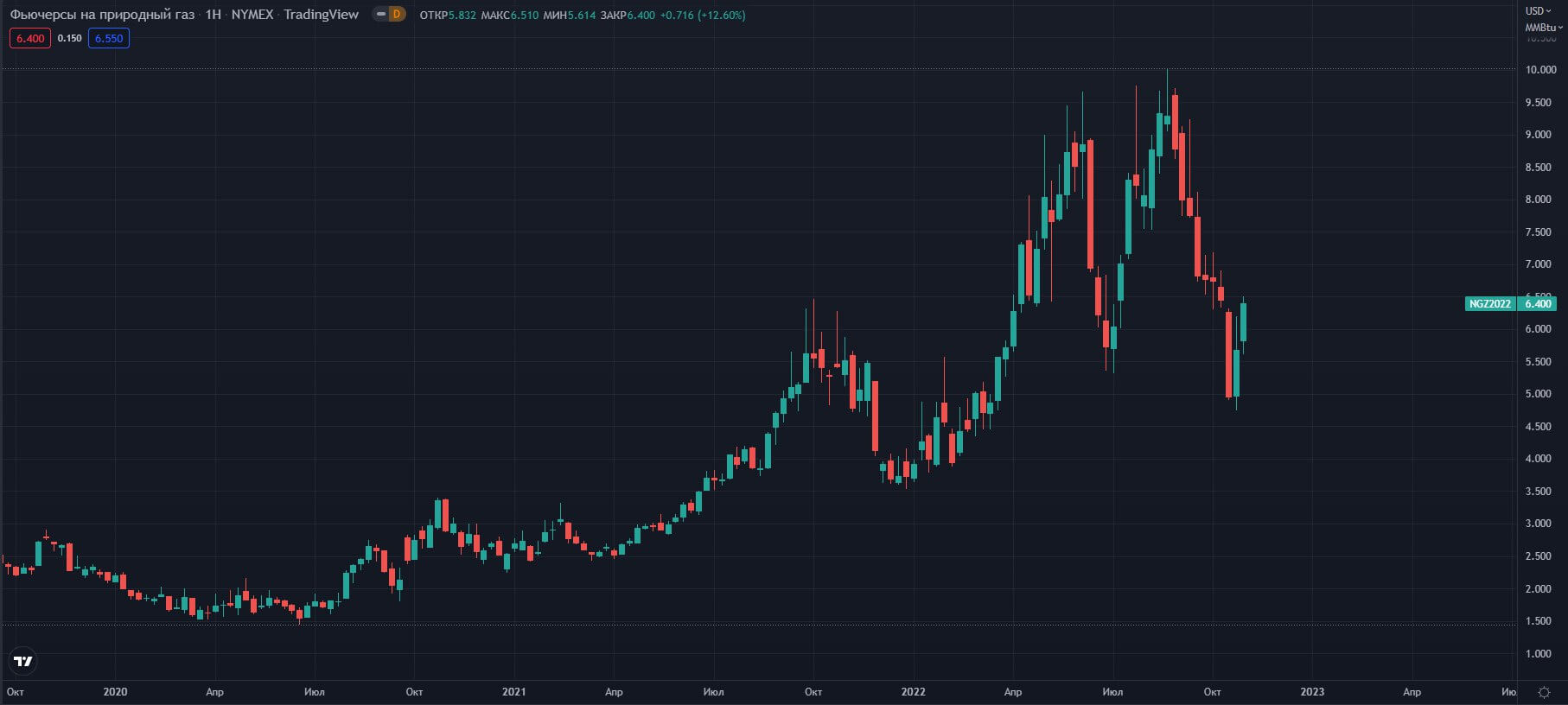Image resolution: width=1568 pixels, height=705 pixels.
Task: Open the MMBtu unit dropdown
Action: [1544, 28]
